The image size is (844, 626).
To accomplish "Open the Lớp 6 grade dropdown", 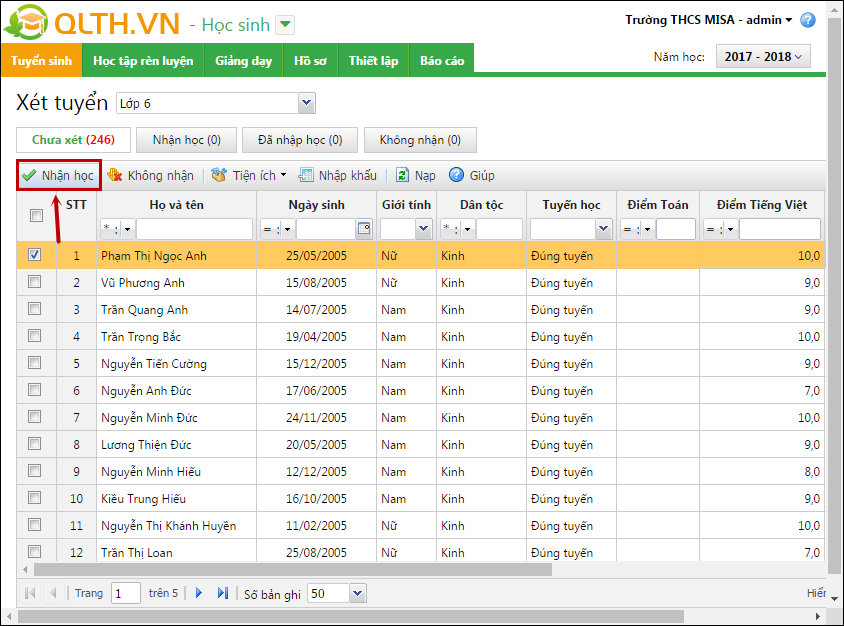I will point(307,103).
